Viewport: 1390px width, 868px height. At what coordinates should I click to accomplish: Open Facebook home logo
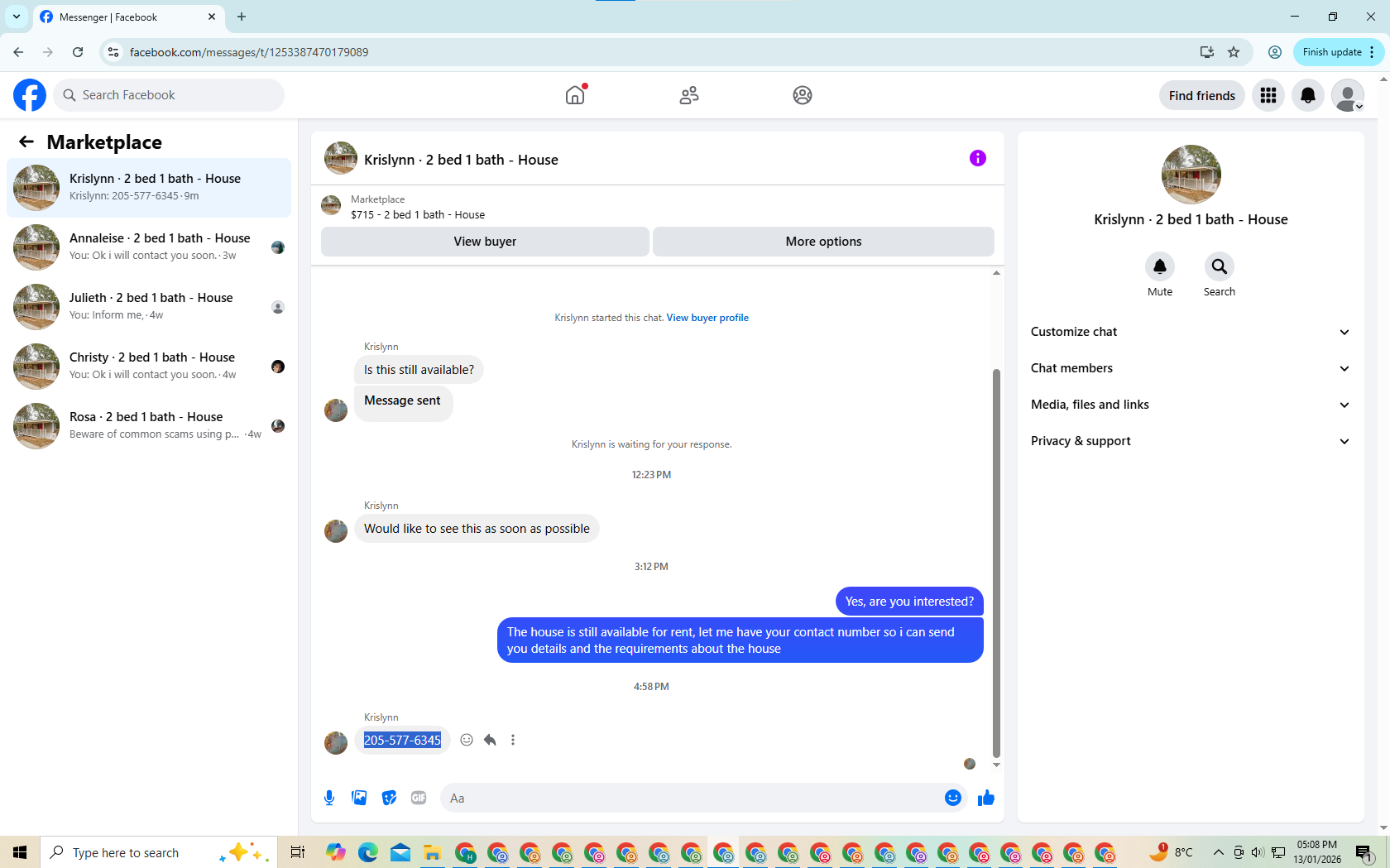pos(30,95)
